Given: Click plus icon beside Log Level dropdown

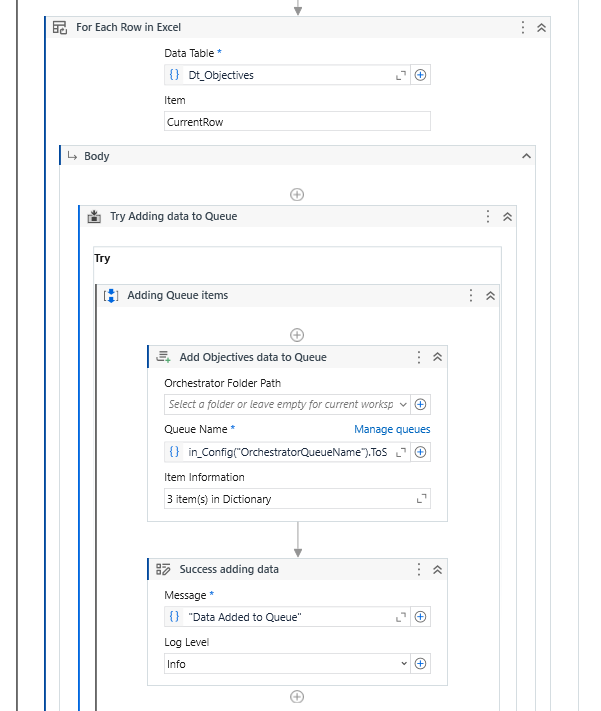Looking at the screenshot, I should [421, 664].
